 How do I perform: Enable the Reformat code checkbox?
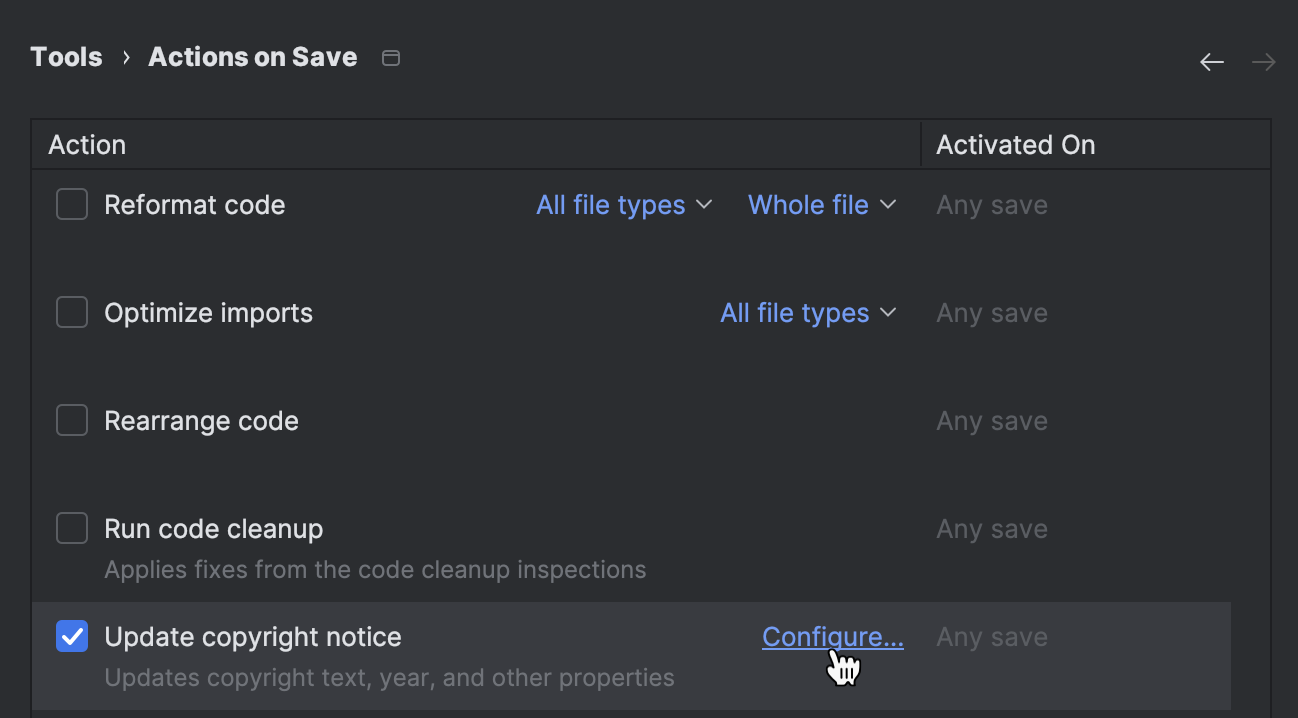[x=71, y=203]
